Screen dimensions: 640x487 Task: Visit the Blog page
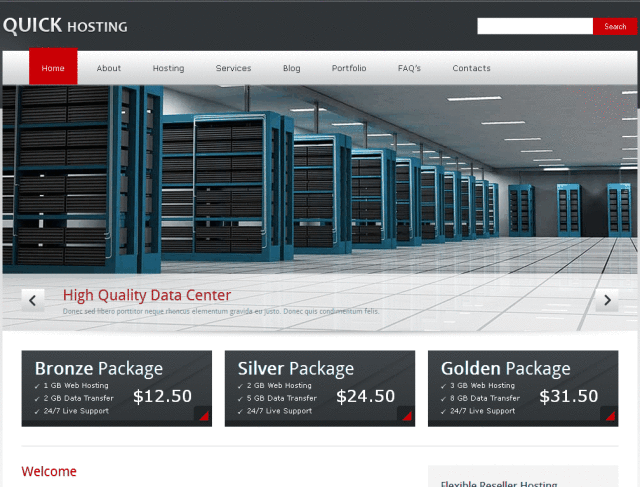click(291, 68)
